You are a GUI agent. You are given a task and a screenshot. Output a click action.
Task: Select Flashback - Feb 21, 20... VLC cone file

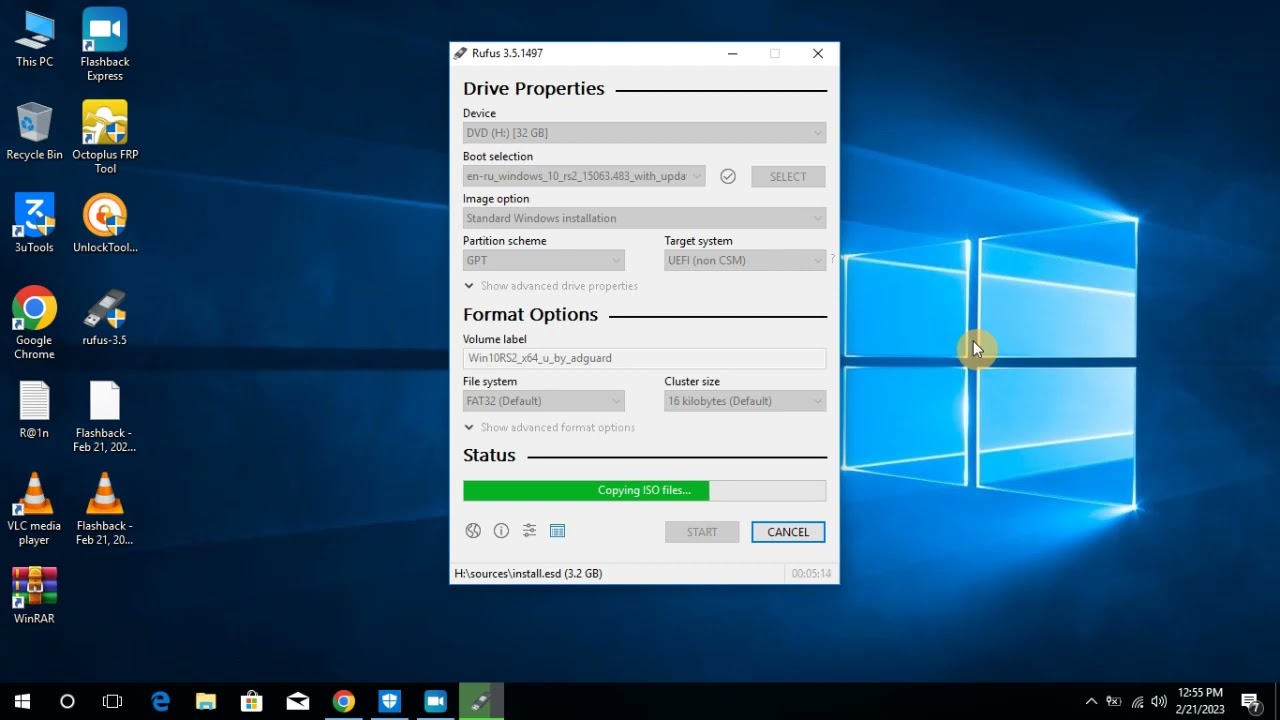105,510
